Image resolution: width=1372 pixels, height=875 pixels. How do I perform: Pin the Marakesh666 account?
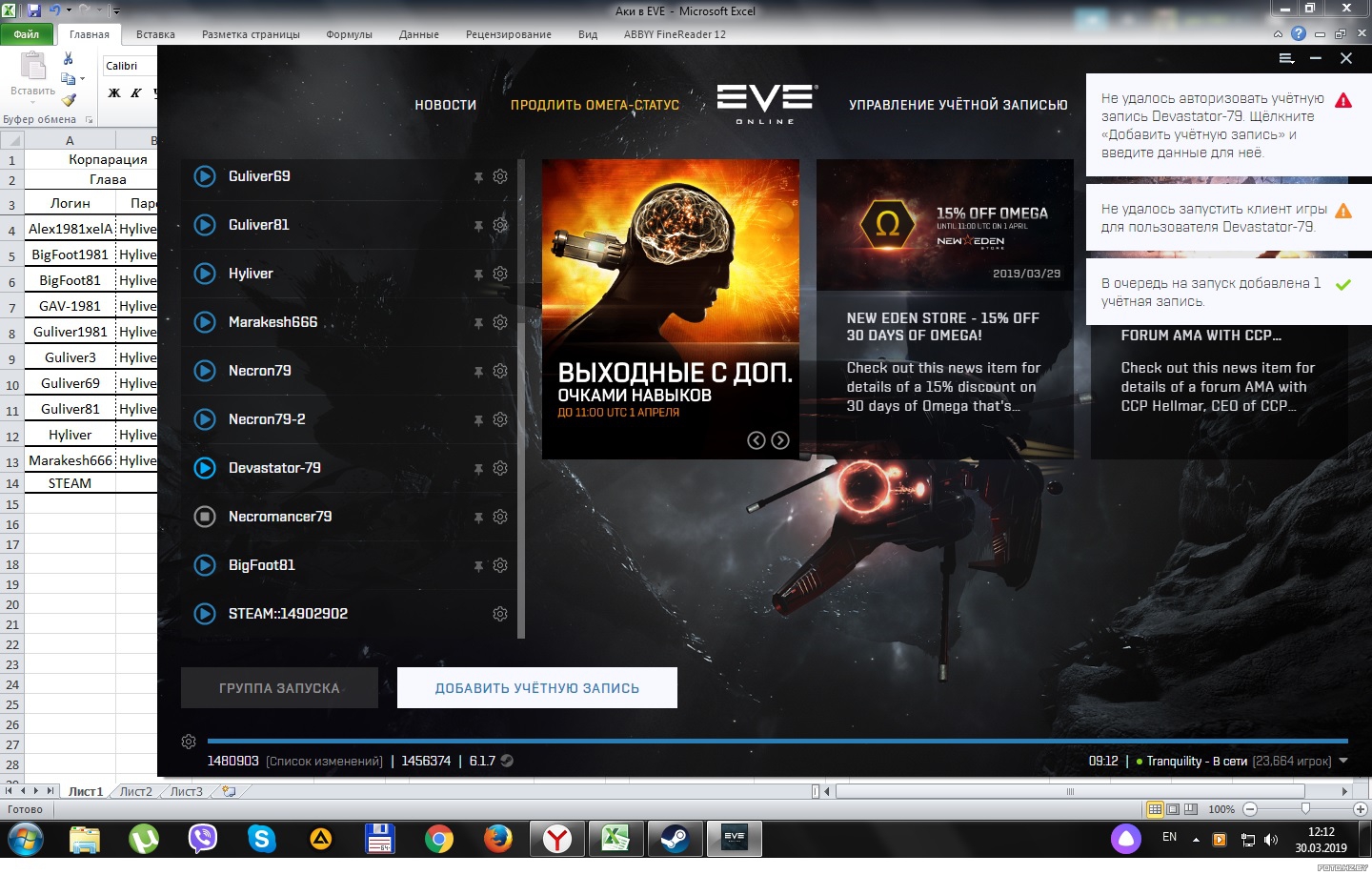click(478, 323)
